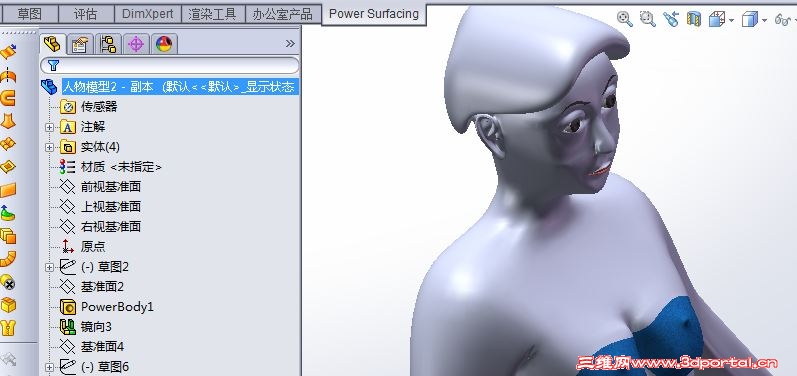
Task: Select 基准面4 in the feature tree
Action: pos(102,347)
